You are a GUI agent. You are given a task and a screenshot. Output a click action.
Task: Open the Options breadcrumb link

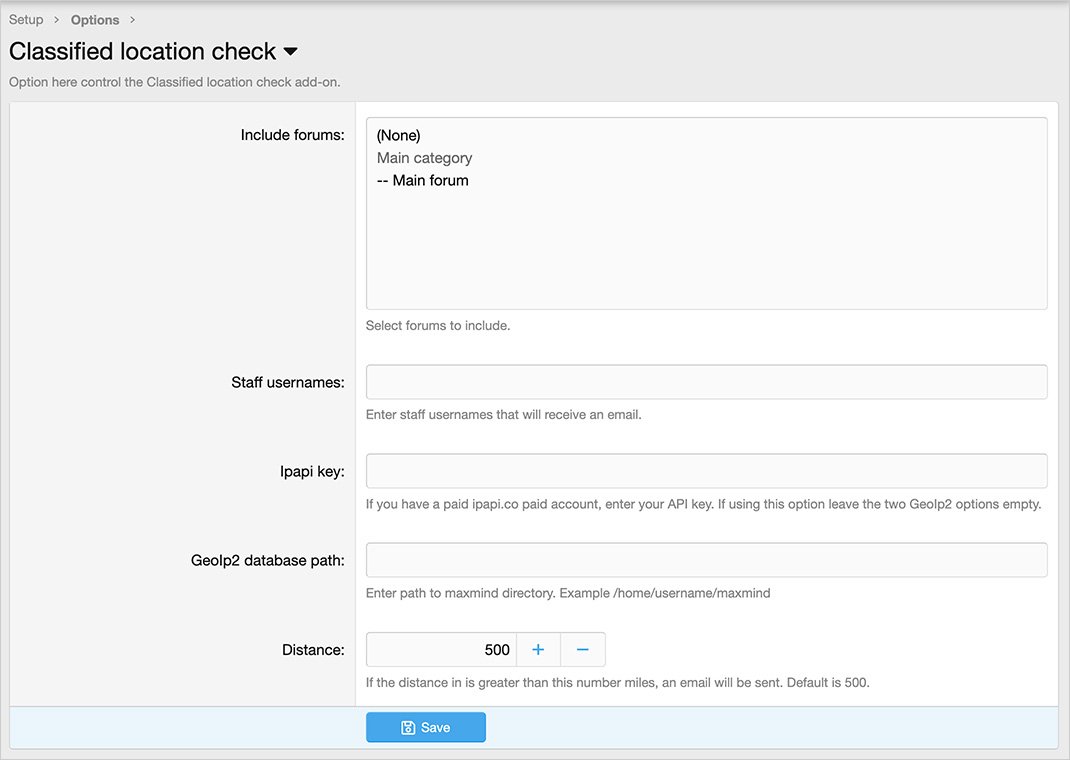[x=95, y=20]
